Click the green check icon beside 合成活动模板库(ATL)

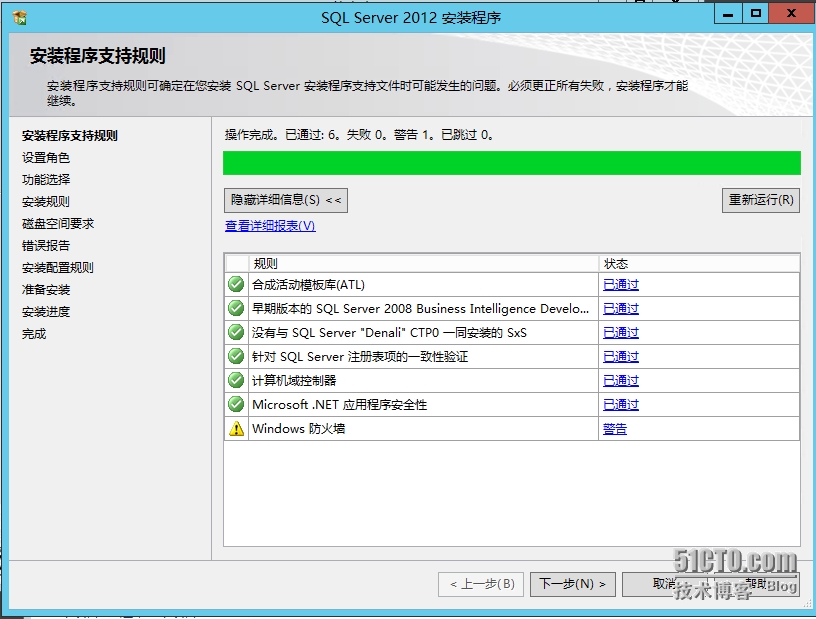tap(235, 284)
